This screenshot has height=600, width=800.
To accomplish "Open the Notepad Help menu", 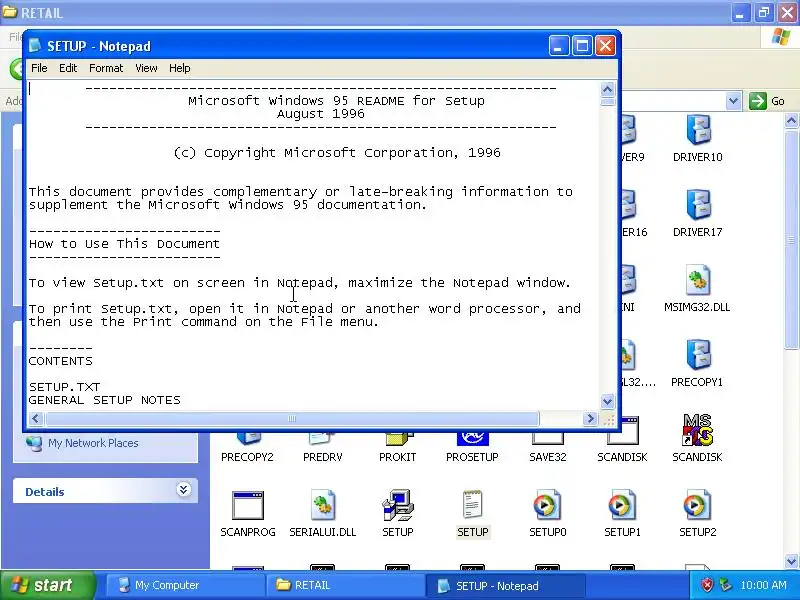I will 180,68.
